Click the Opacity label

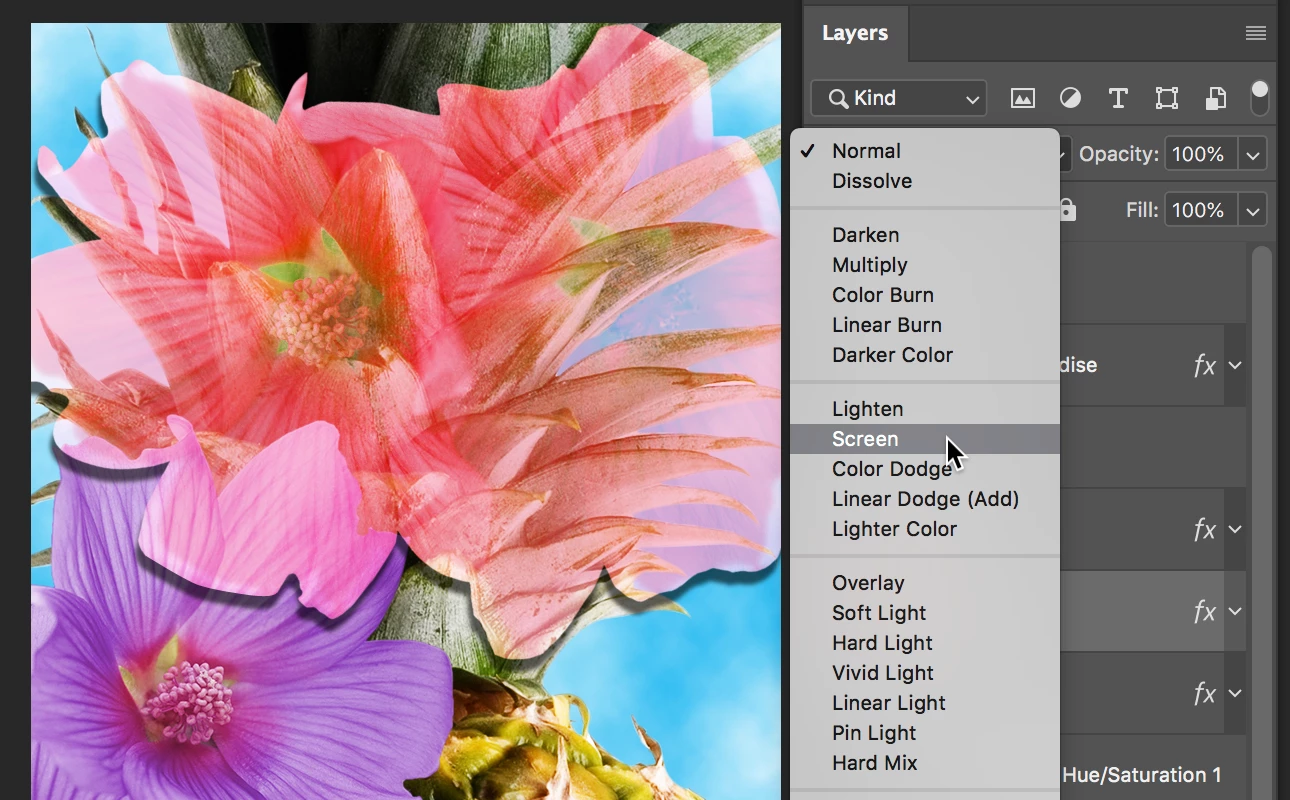[1119, 154]
